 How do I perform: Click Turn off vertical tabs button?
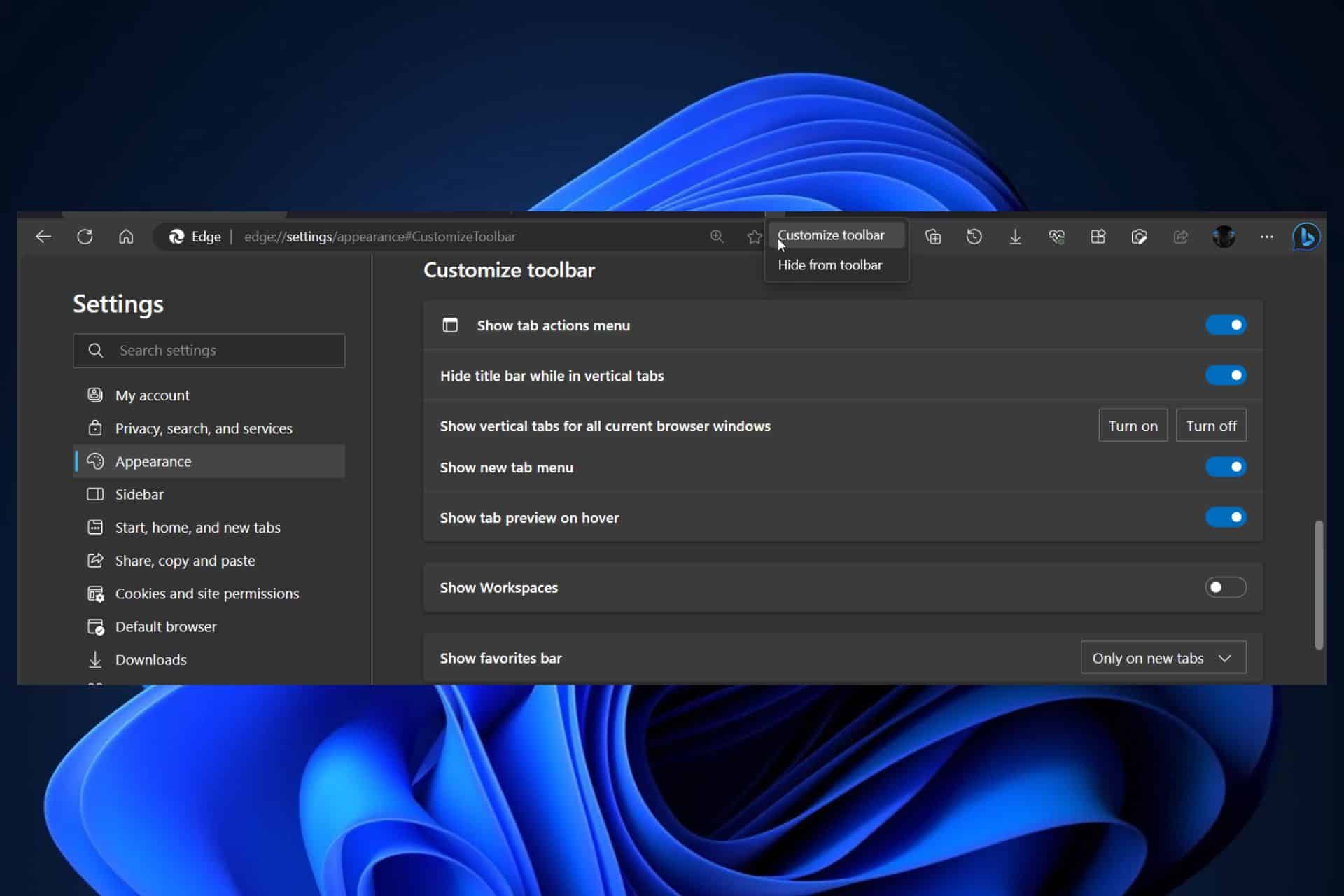click(x=1211, y=425)
